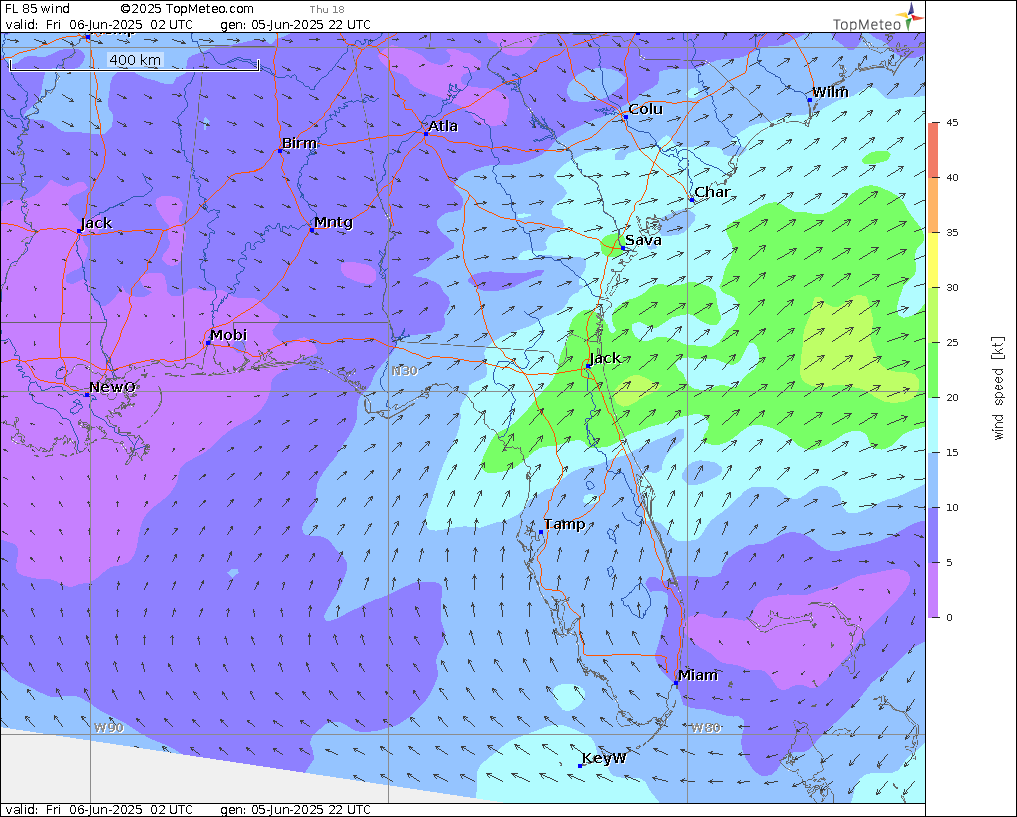The height and width of the screenshot is (817, 1017).
Task: Click the Mntg city label
Action: click(x=333, y=222)
